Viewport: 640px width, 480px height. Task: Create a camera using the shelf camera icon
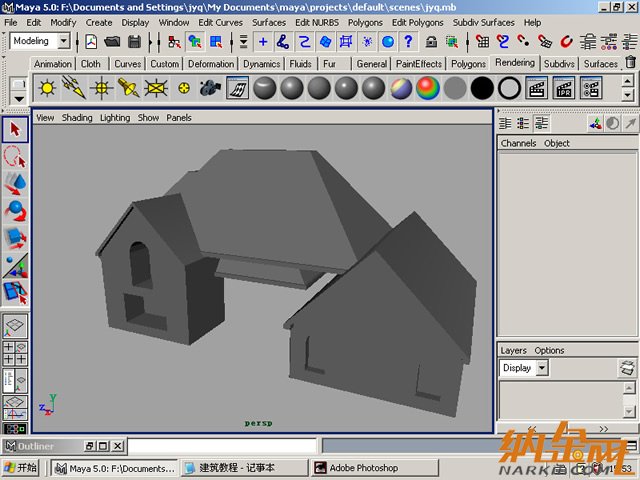point(211,88)
